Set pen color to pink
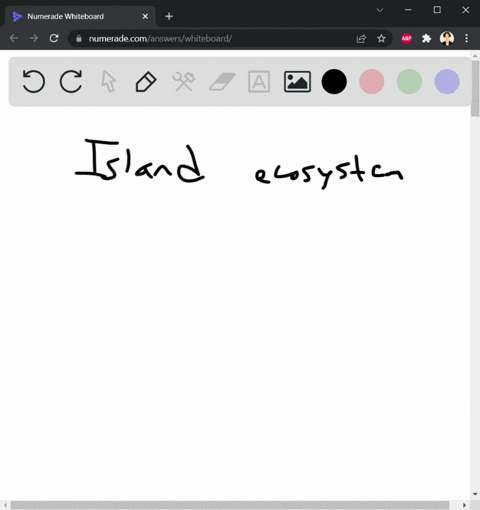The width and height of the screenshot is (480, 510). [372, 81]
